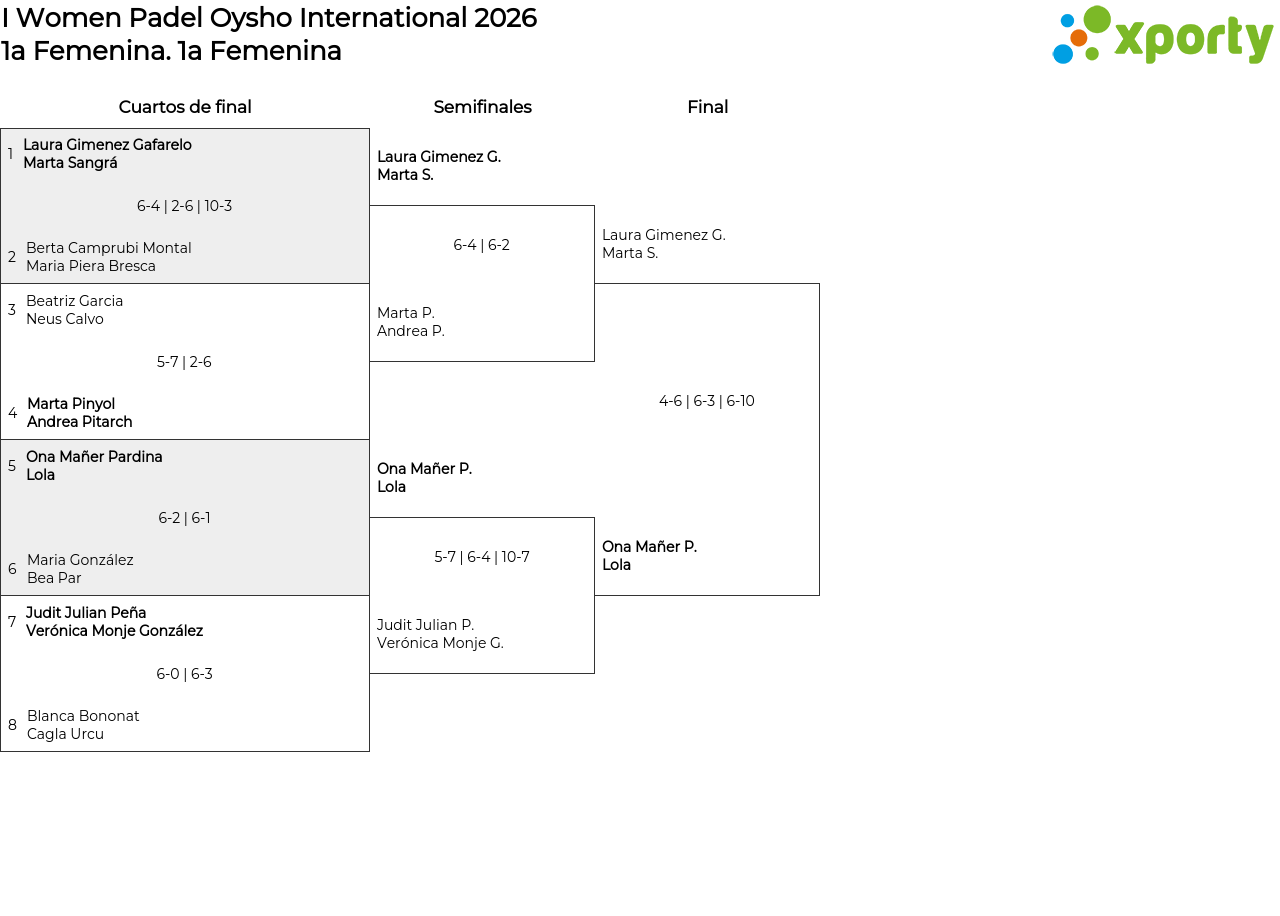Click the Marta Pinyol and Andrea Pitarch team
The width and height of the screenshot is (1280, 916).
coord(80,413)
